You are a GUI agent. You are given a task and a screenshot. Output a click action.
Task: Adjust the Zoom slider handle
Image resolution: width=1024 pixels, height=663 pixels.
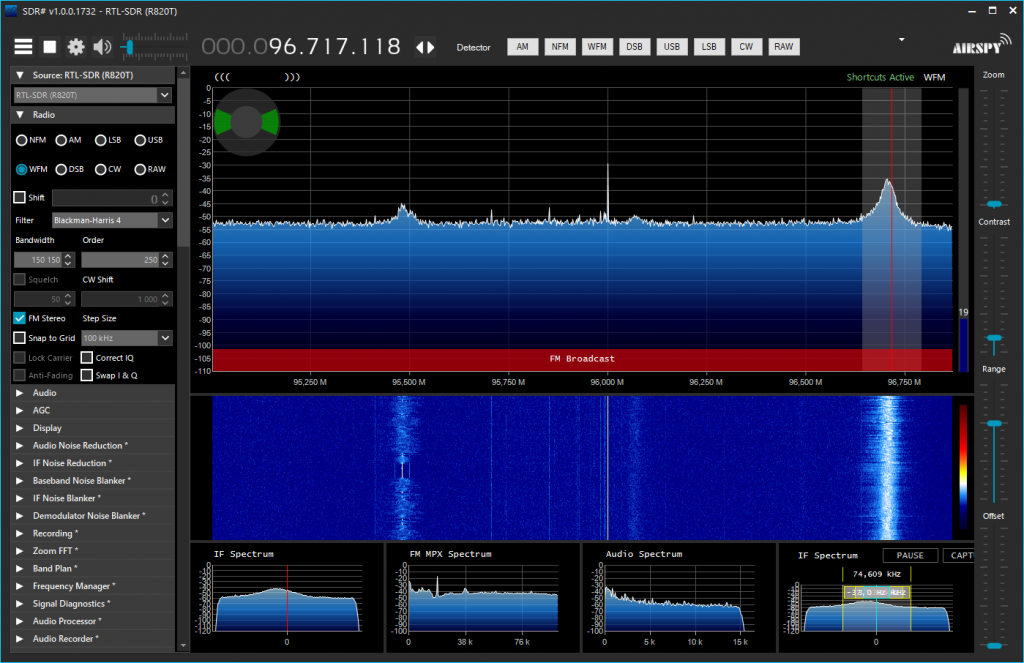994,204
